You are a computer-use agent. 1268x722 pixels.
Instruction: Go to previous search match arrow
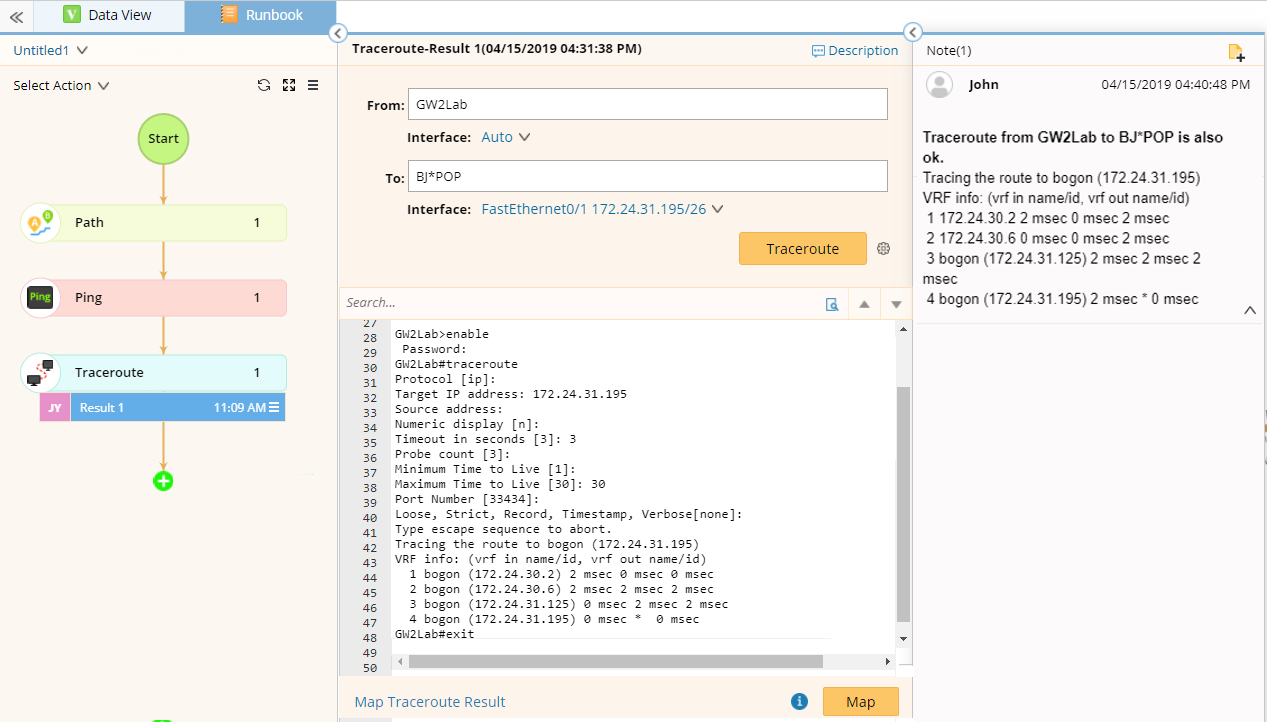click(x=864, y=304)
